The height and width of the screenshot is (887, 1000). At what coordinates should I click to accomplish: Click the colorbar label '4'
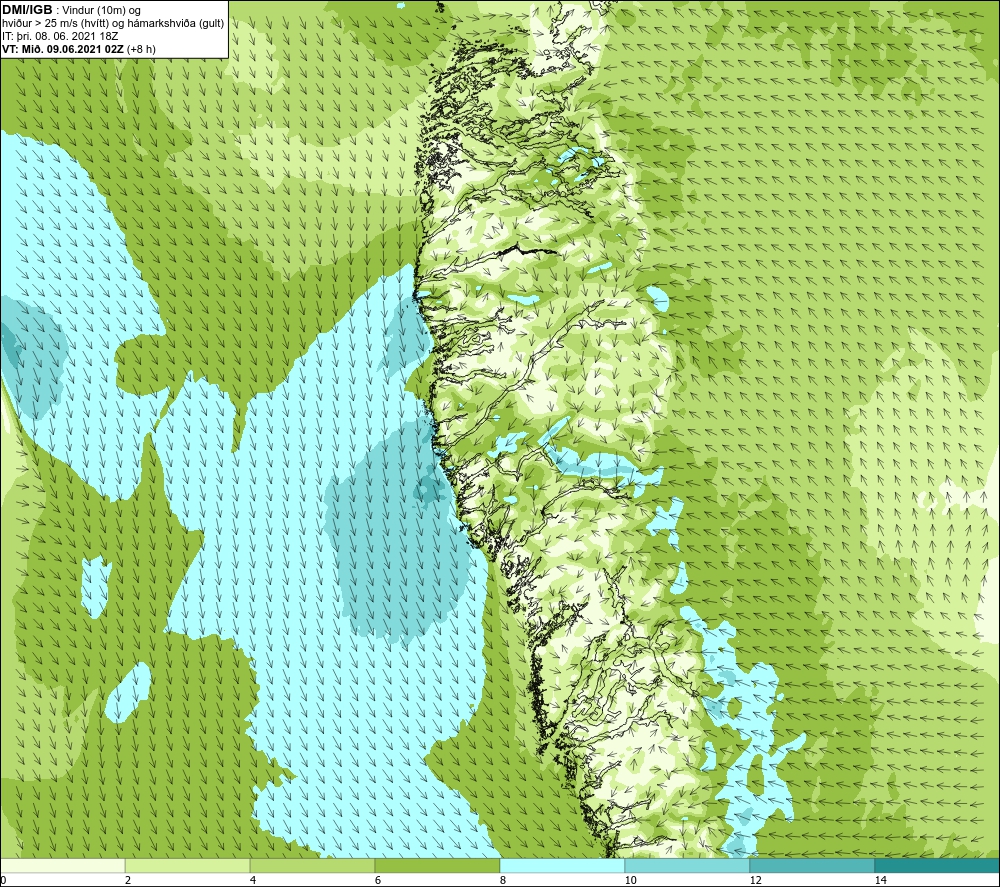pos(253,881)
